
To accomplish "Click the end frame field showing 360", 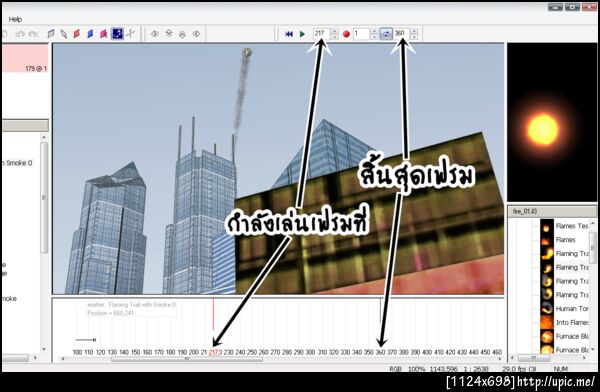I will pyautogui.click(x=401, y=33).
